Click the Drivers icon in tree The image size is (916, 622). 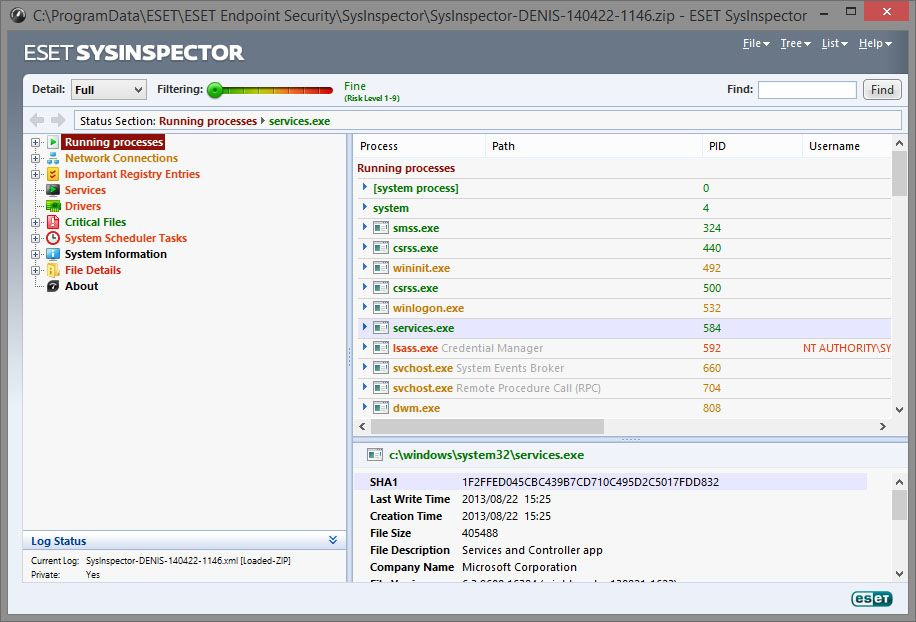pyautogui.click(x=53, y=206)
